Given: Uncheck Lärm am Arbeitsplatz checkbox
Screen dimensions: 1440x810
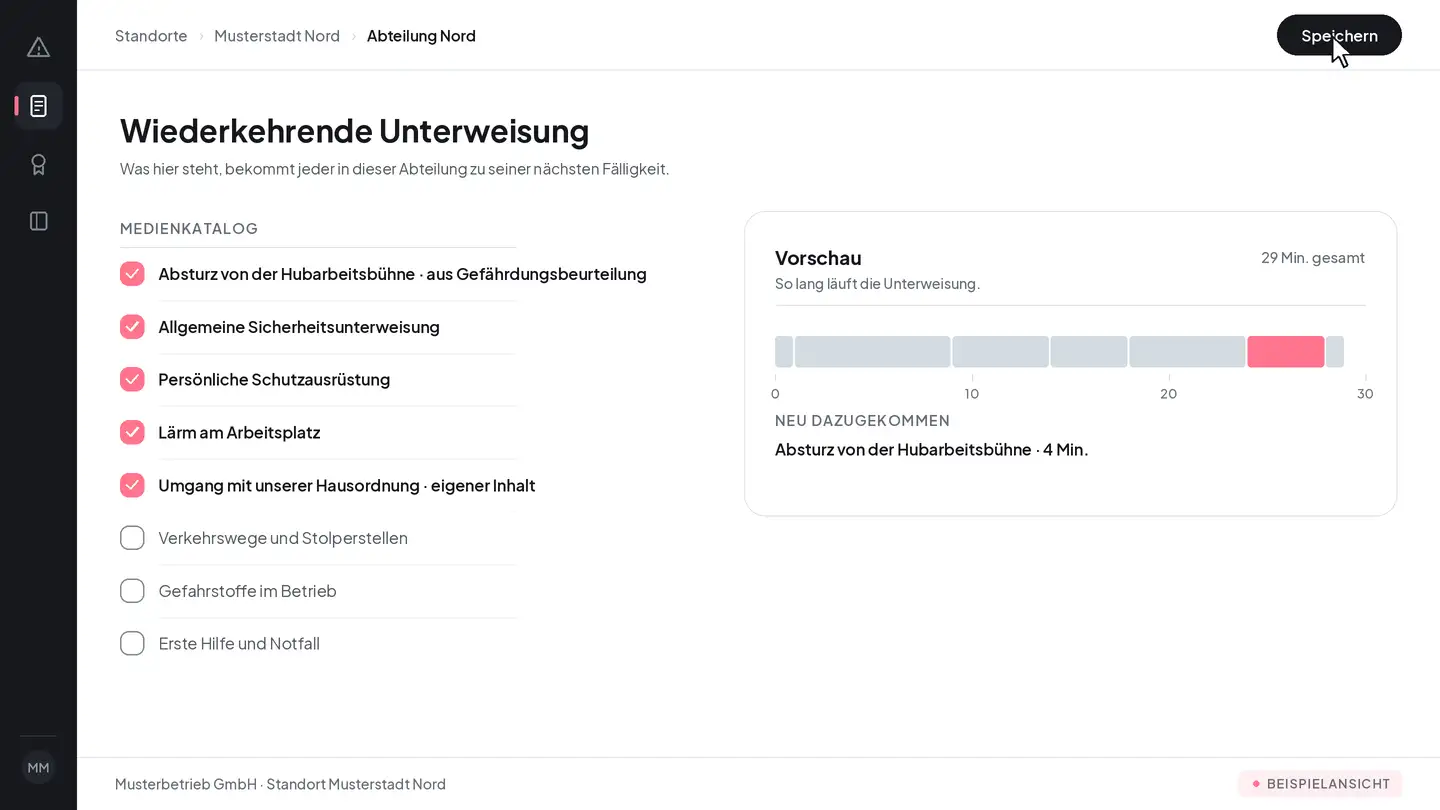Looking at the screenshot, I should (132, 432).
